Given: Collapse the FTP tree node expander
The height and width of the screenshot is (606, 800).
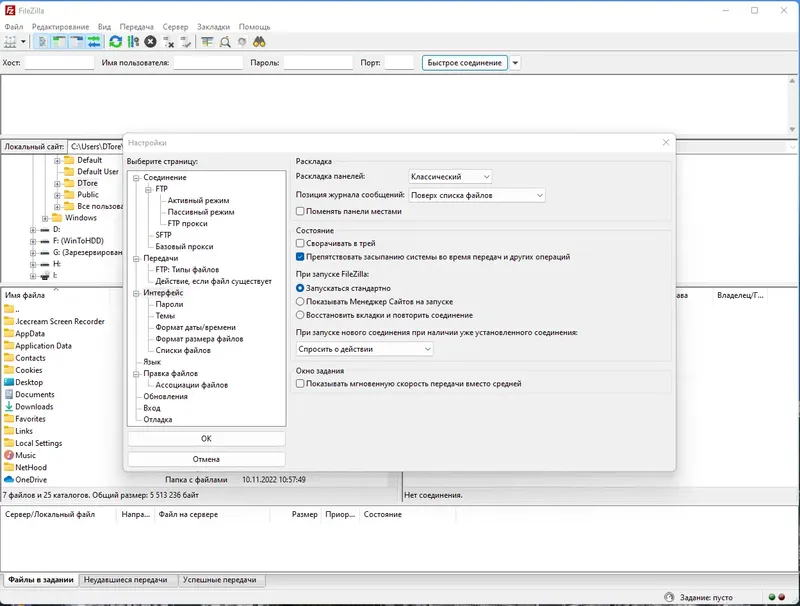Looking at the screenshot, I should click(148, 189).
